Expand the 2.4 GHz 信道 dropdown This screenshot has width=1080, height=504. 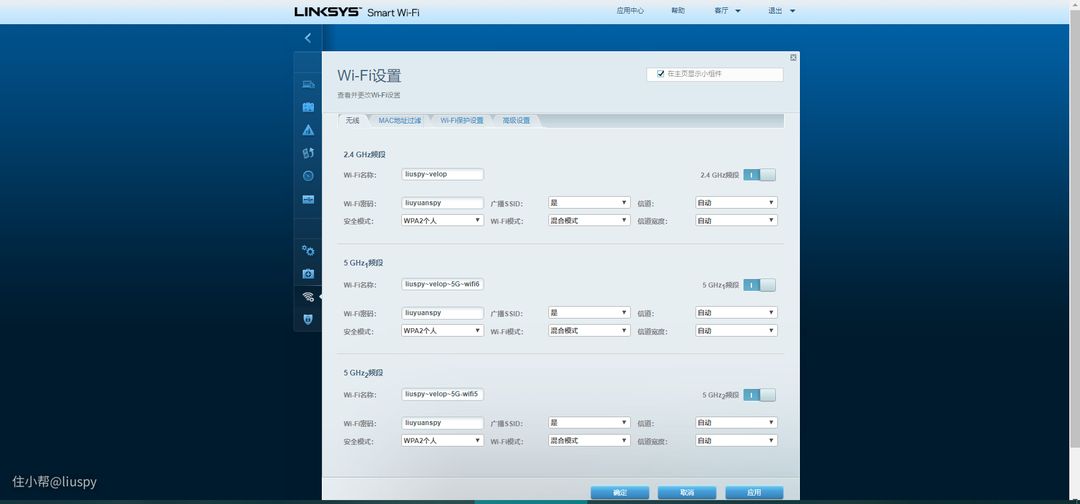(x=736, y=202)
